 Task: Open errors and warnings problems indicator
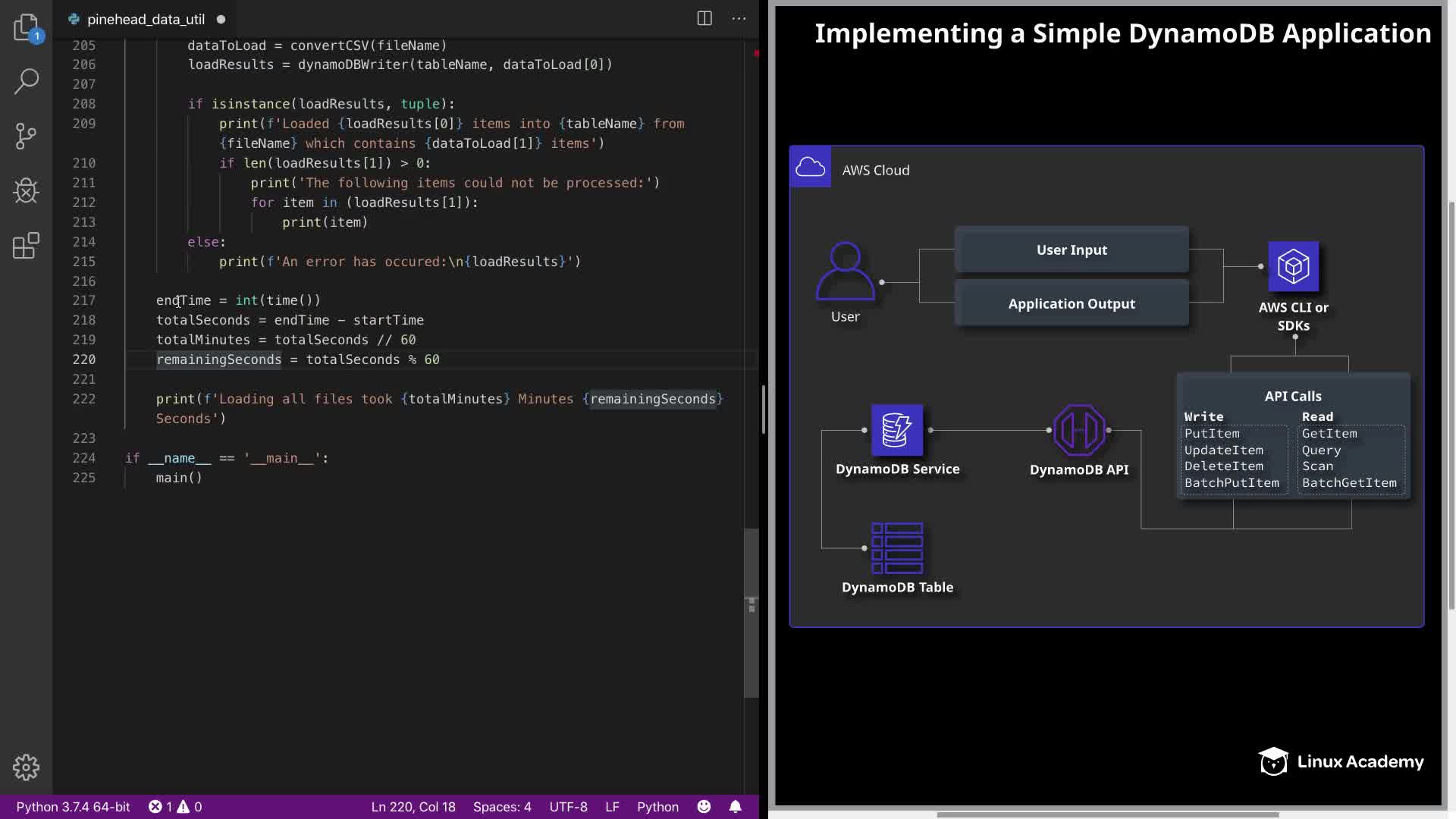point(175,807)
